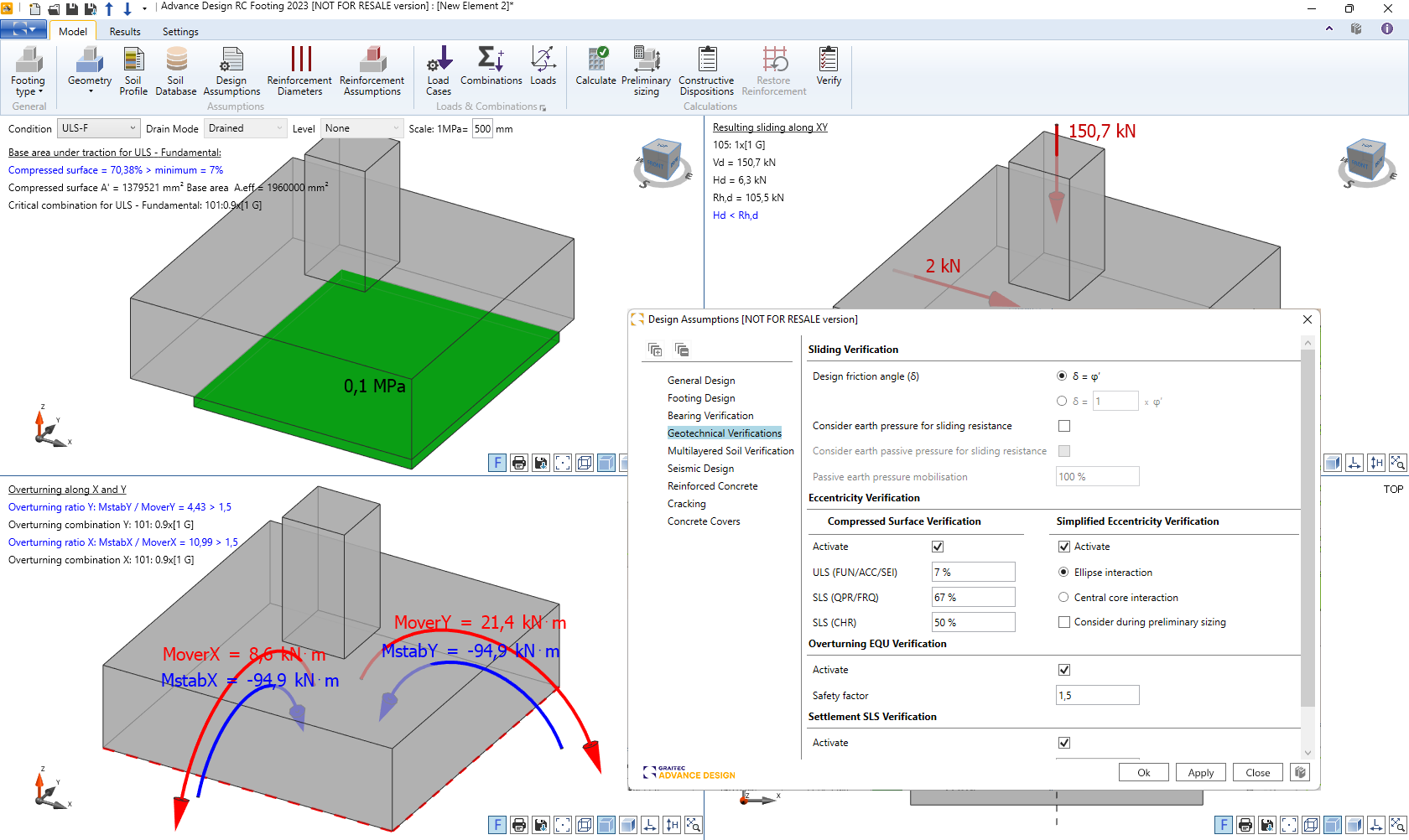Click the help info icon at top right
The height and width of the screenshot is (840, 1409).
(x=1387, y=29)
